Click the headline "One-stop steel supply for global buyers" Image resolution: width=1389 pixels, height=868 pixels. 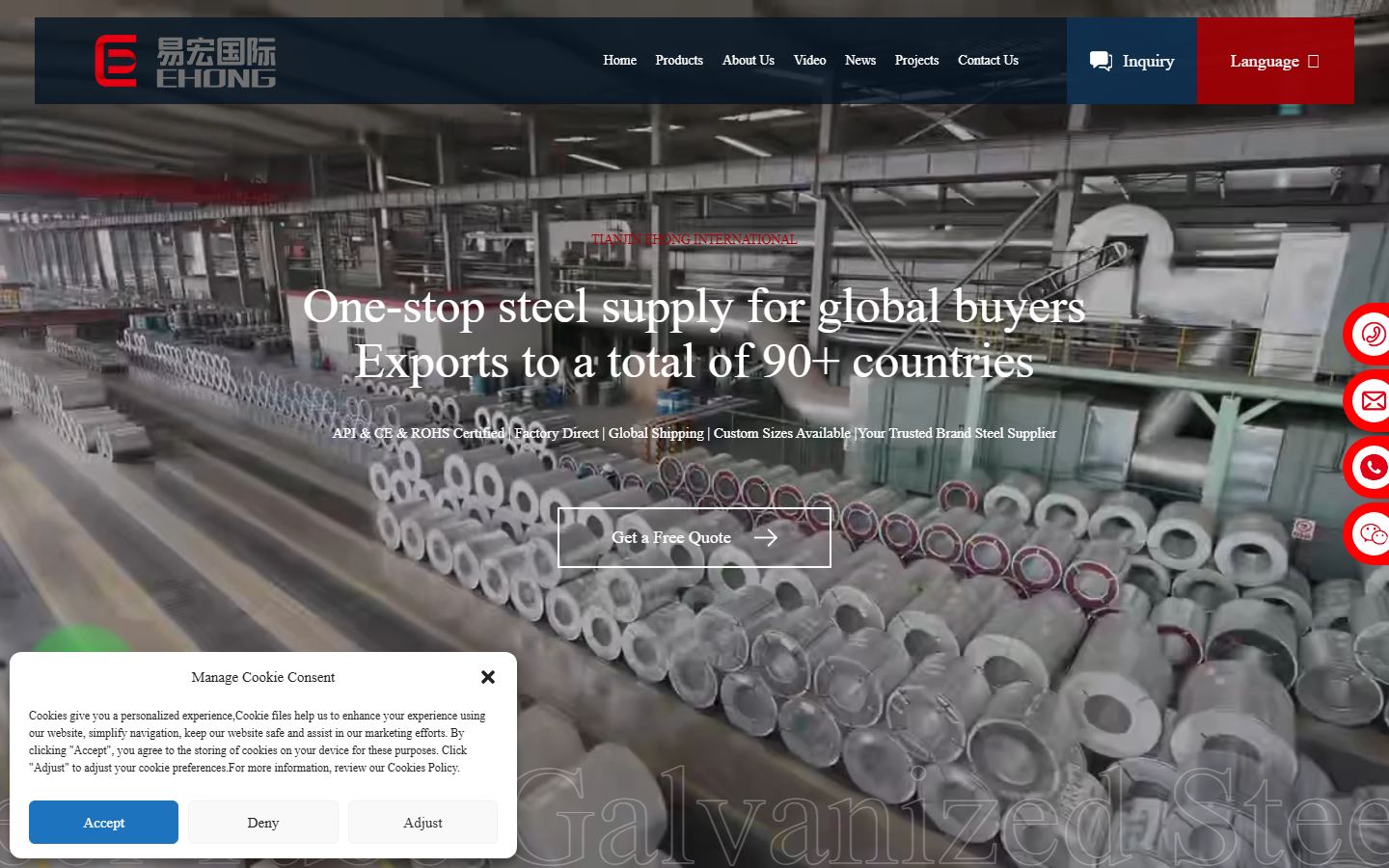(x=694, y=307)
